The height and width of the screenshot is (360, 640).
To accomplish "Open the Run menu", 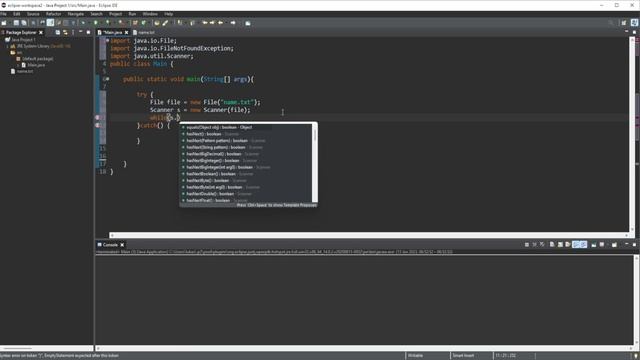I will (132, 14).
